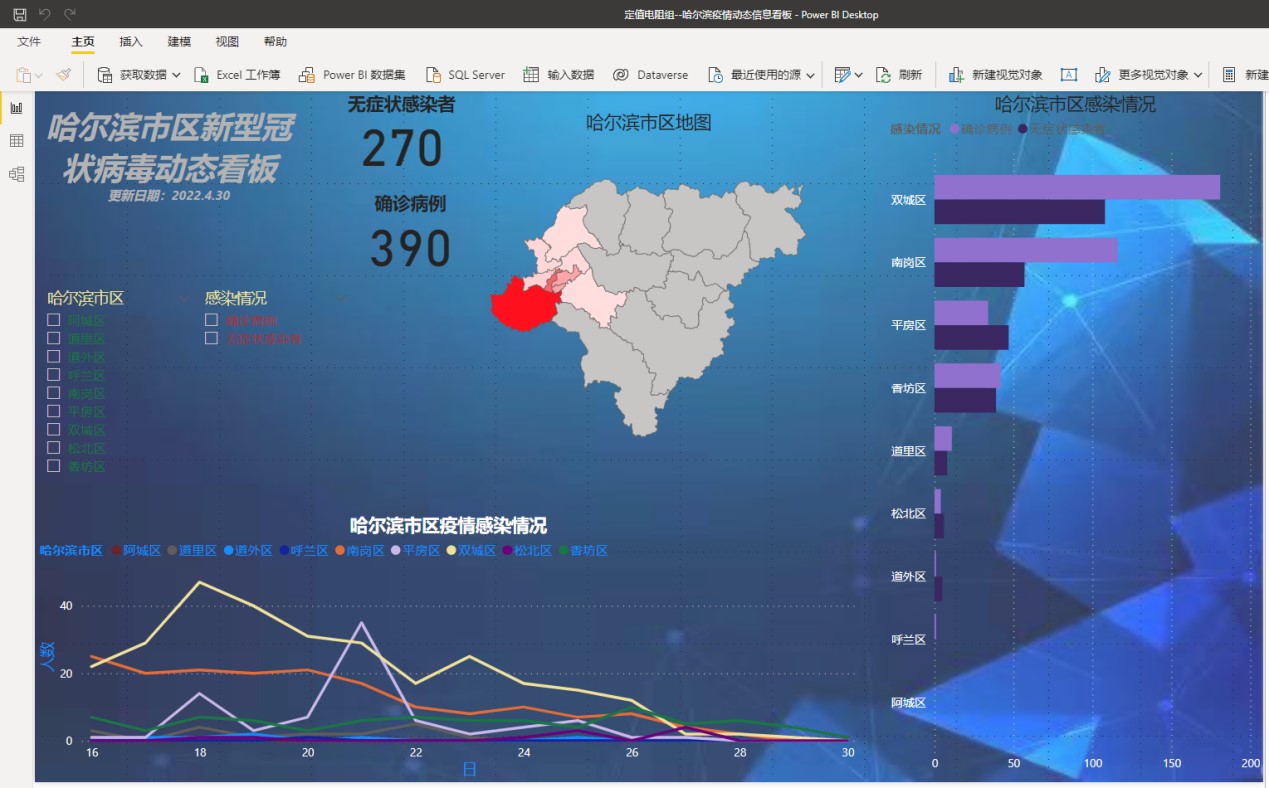The image size is (1269, 788).
Task: Click the red highlighted district on map
Action: tap(520, 303)
